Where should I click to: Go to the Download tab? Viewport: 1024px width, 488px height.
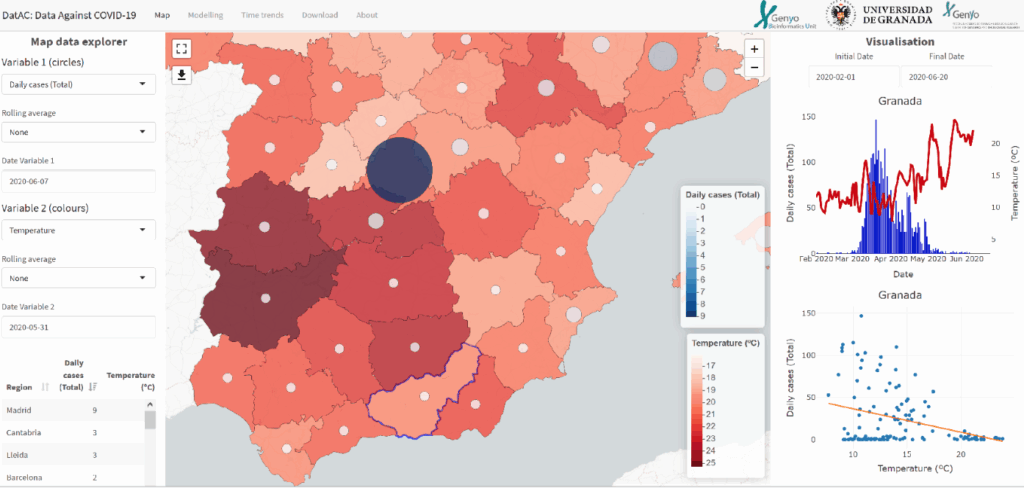tap(320, 15)
